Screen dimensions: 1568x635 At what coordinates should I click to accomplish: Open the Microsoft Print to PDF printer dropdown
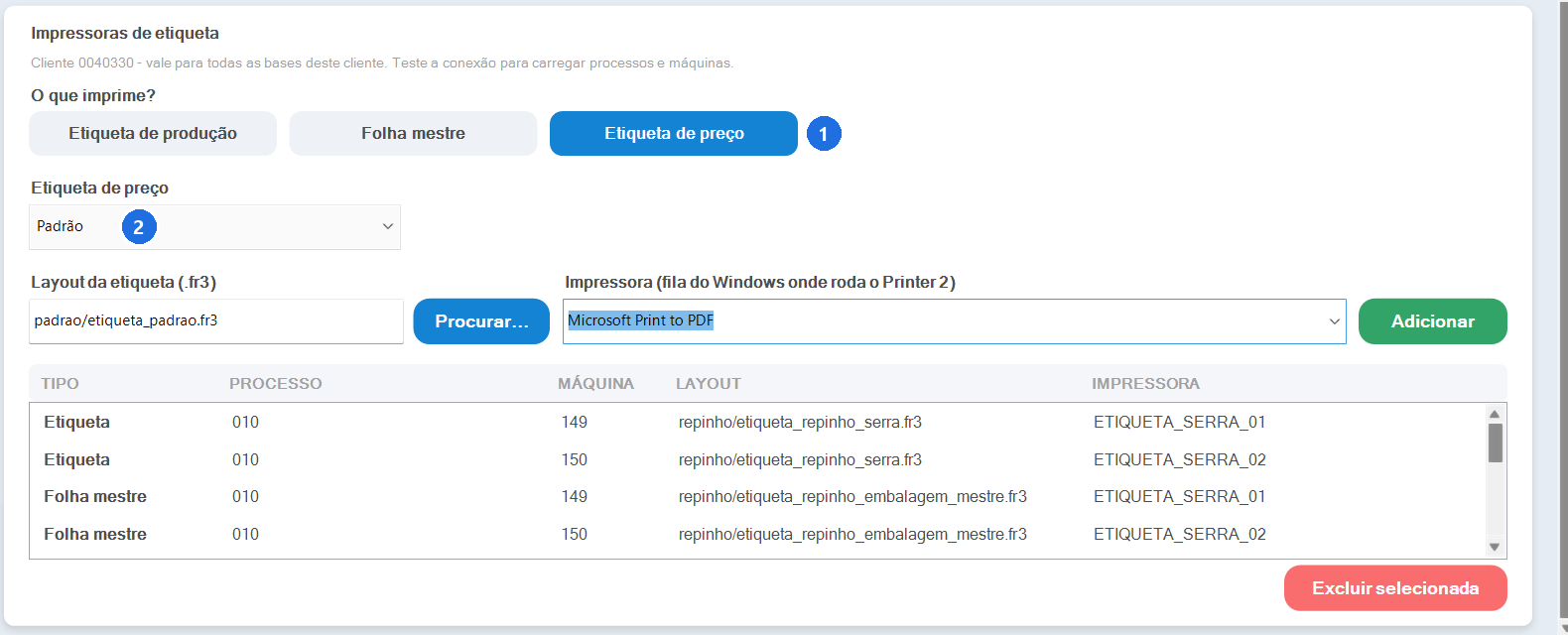tap(955, 321)
